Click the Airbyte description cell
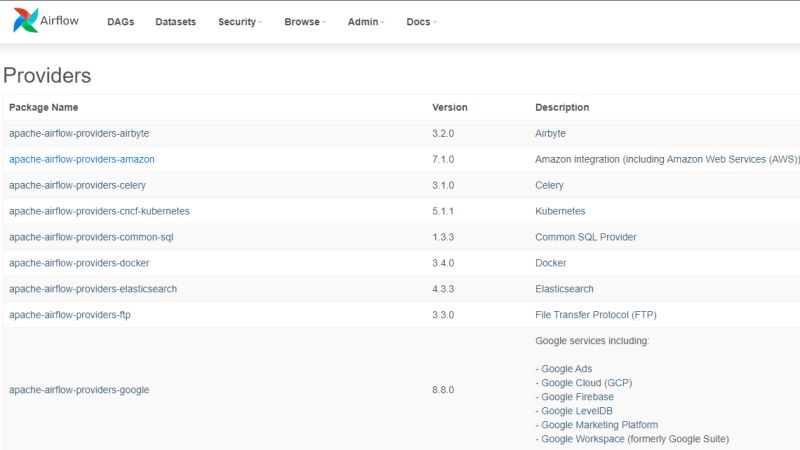The image size is (800, 450). (x=550, y=133)
